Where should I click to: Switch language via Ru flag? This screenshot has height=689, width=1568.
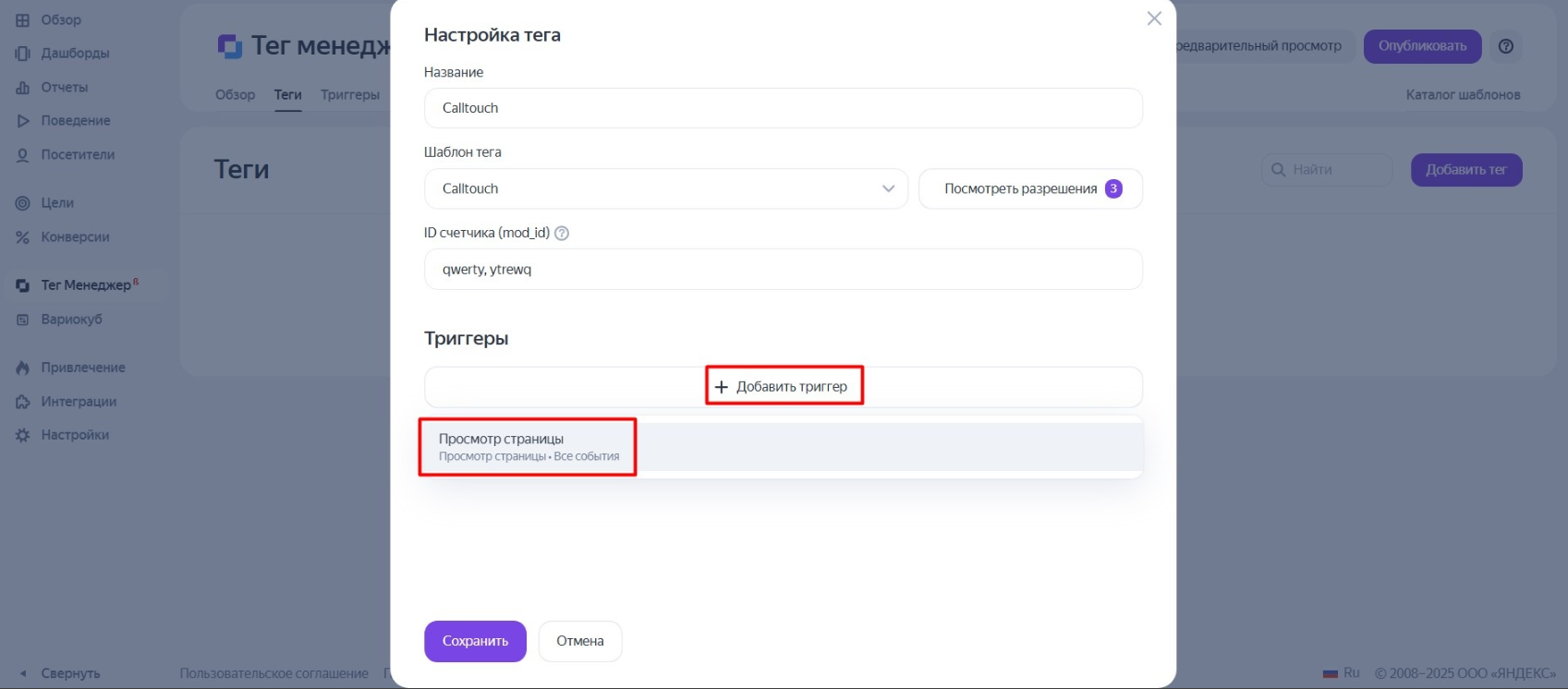tap(1341, 673)
